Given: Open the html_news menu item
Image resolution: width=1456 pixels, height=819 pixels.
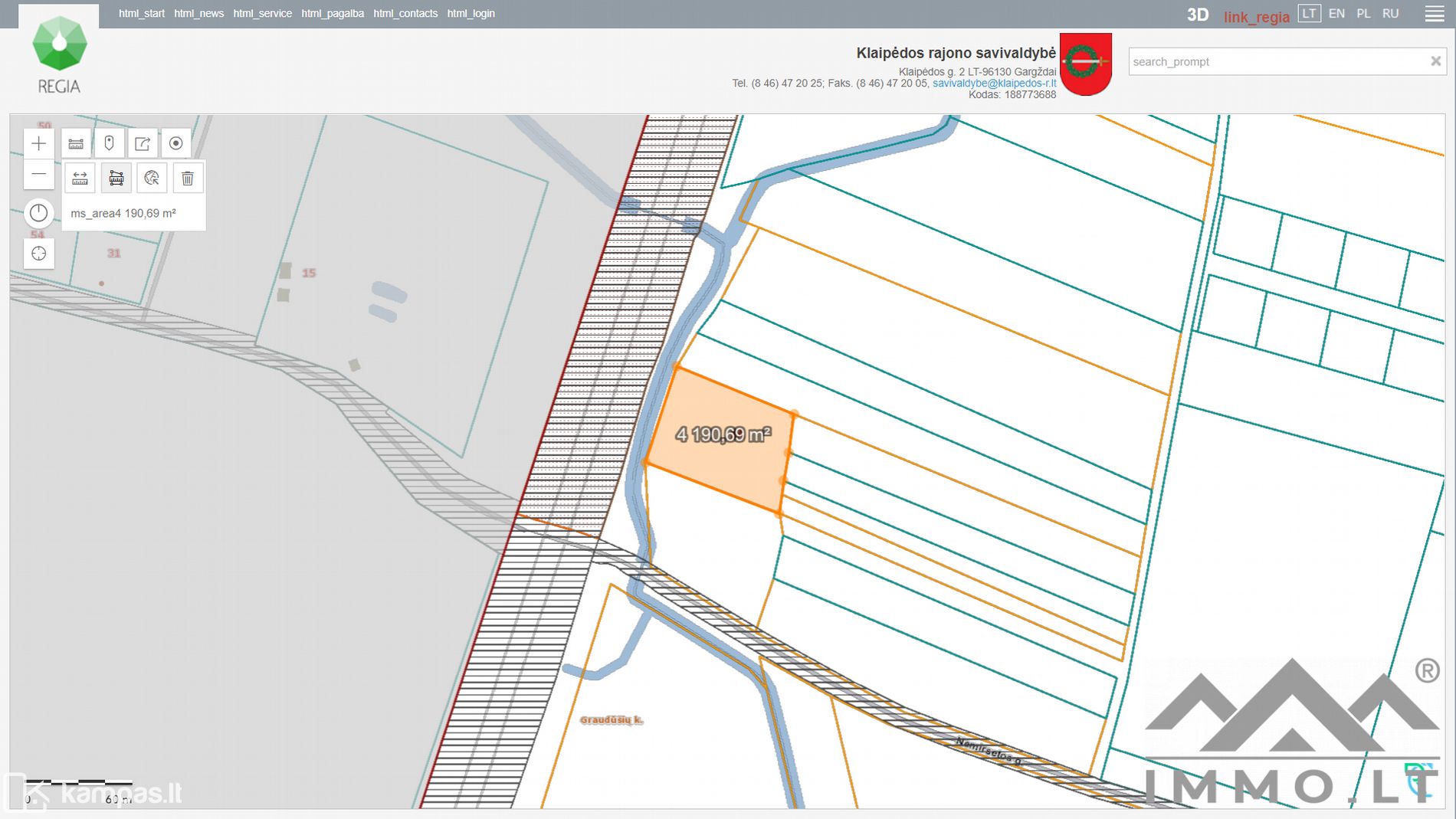Looking at the screenshot, I should (x=198, y=14).
